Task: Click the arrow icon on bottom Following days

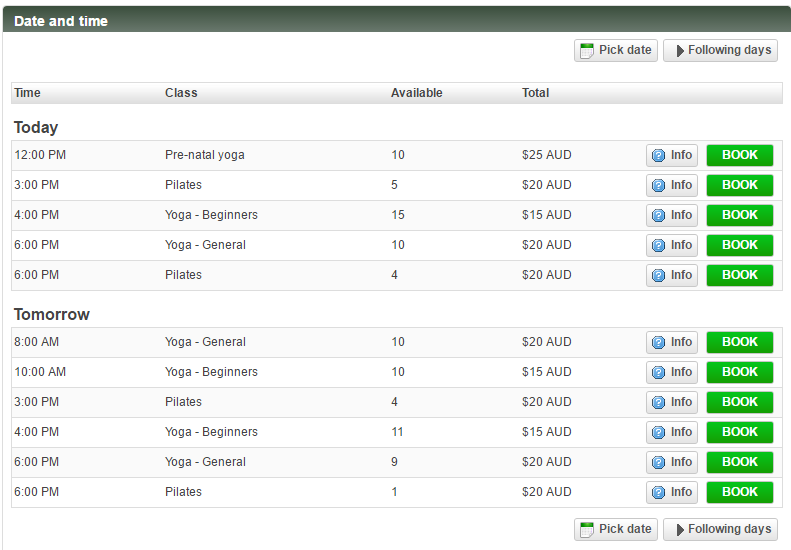Action: click(x=680, y=530)
